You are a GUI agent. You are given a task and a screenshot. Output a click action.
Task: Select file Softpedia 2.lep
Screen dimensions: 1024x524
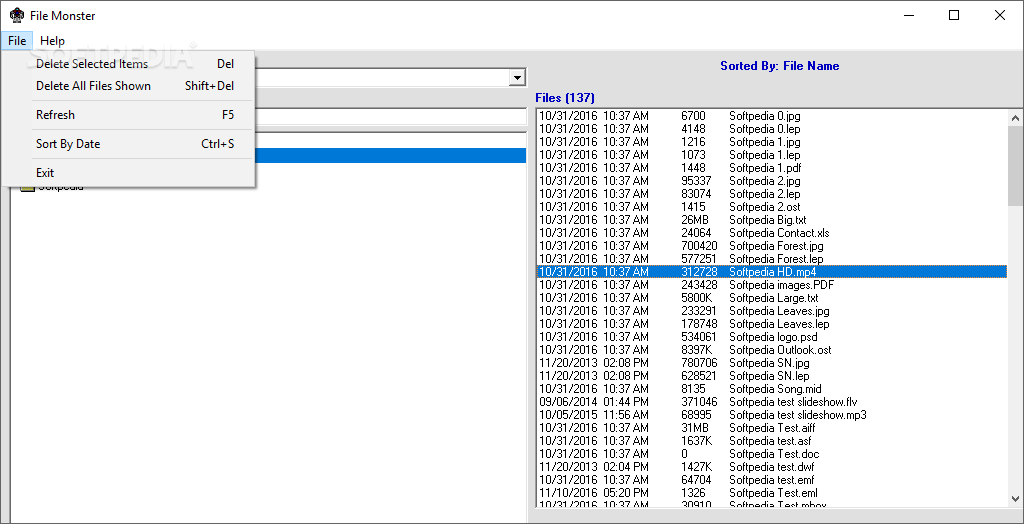coord(771,194)
